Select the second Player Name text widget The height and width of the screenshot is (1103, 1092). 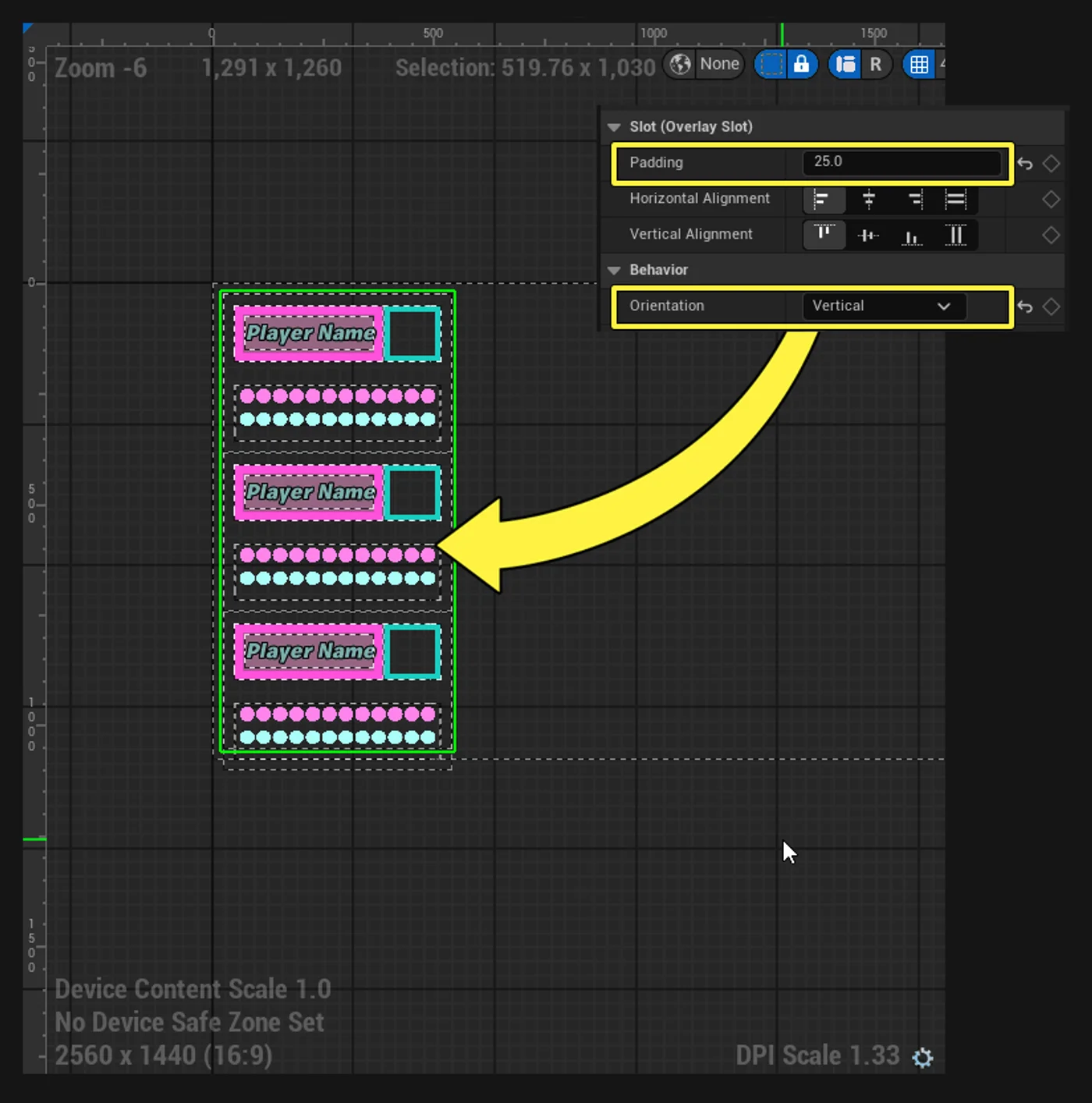pyautogui.click(x=310, y=492)
